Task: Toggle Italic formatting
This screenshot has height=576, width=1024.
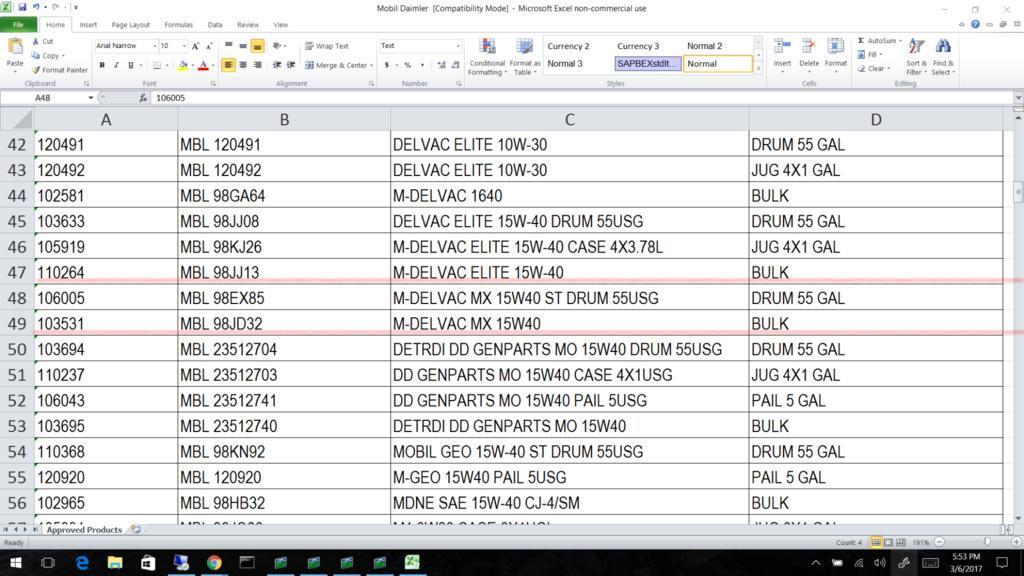Action: tap(116, 65)
